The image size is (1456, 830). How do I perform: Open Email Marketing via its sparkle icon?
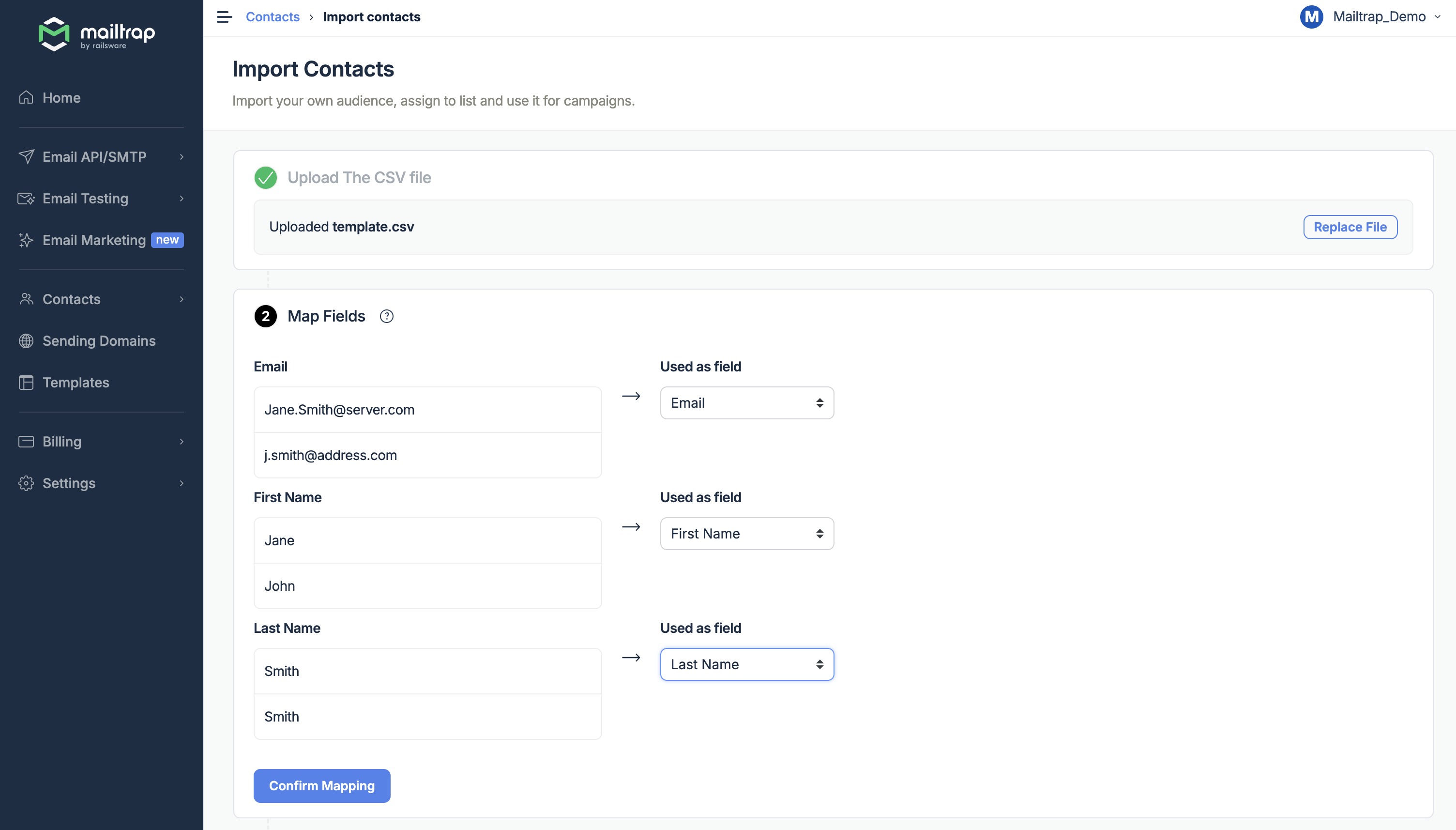coord(26,240)
